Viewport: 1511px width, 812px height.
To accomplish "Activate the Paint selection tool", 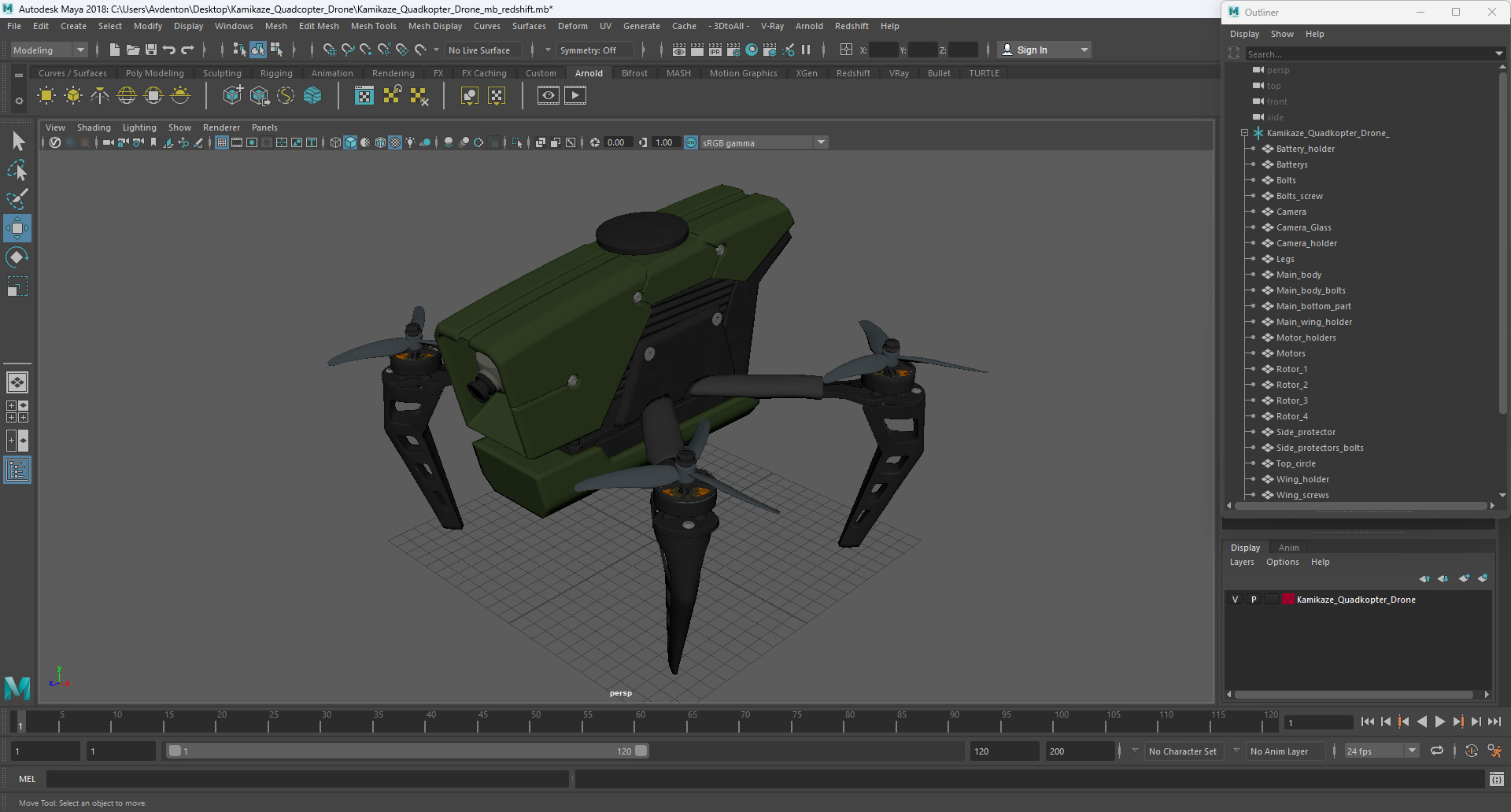I will click(17, 199).
